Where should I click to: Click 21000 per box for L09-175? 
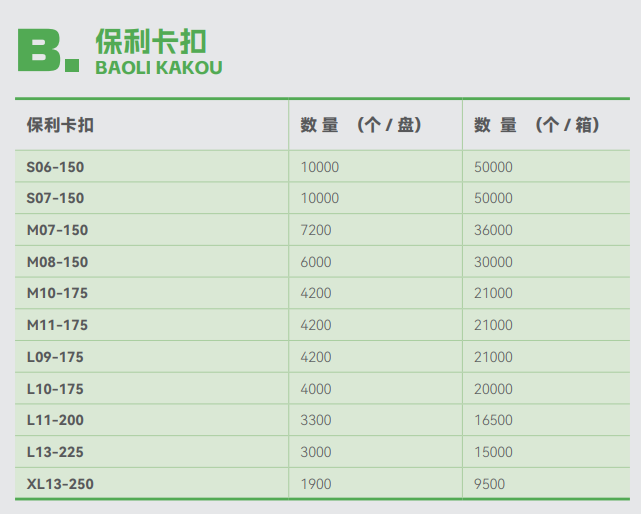493,357
